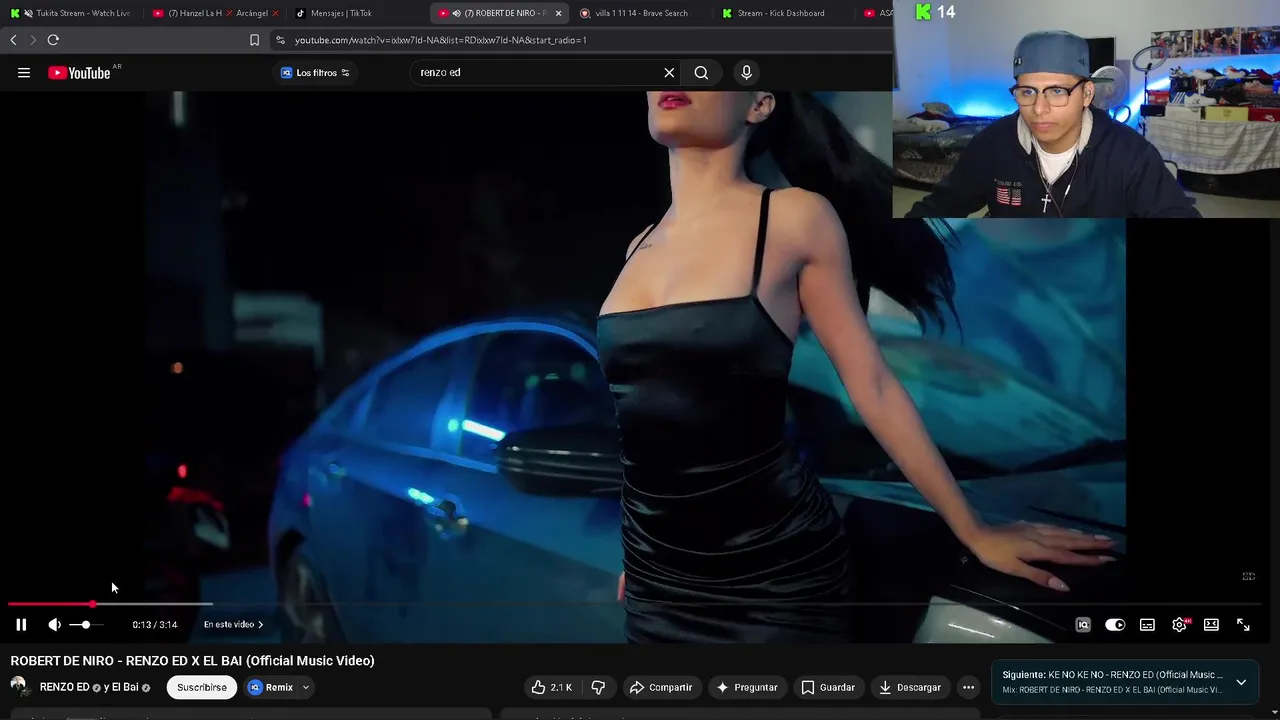The height and width of the screenshot is (720, 1280).
Task: Save the video with 'Guardar'
Action: [828, 687]
